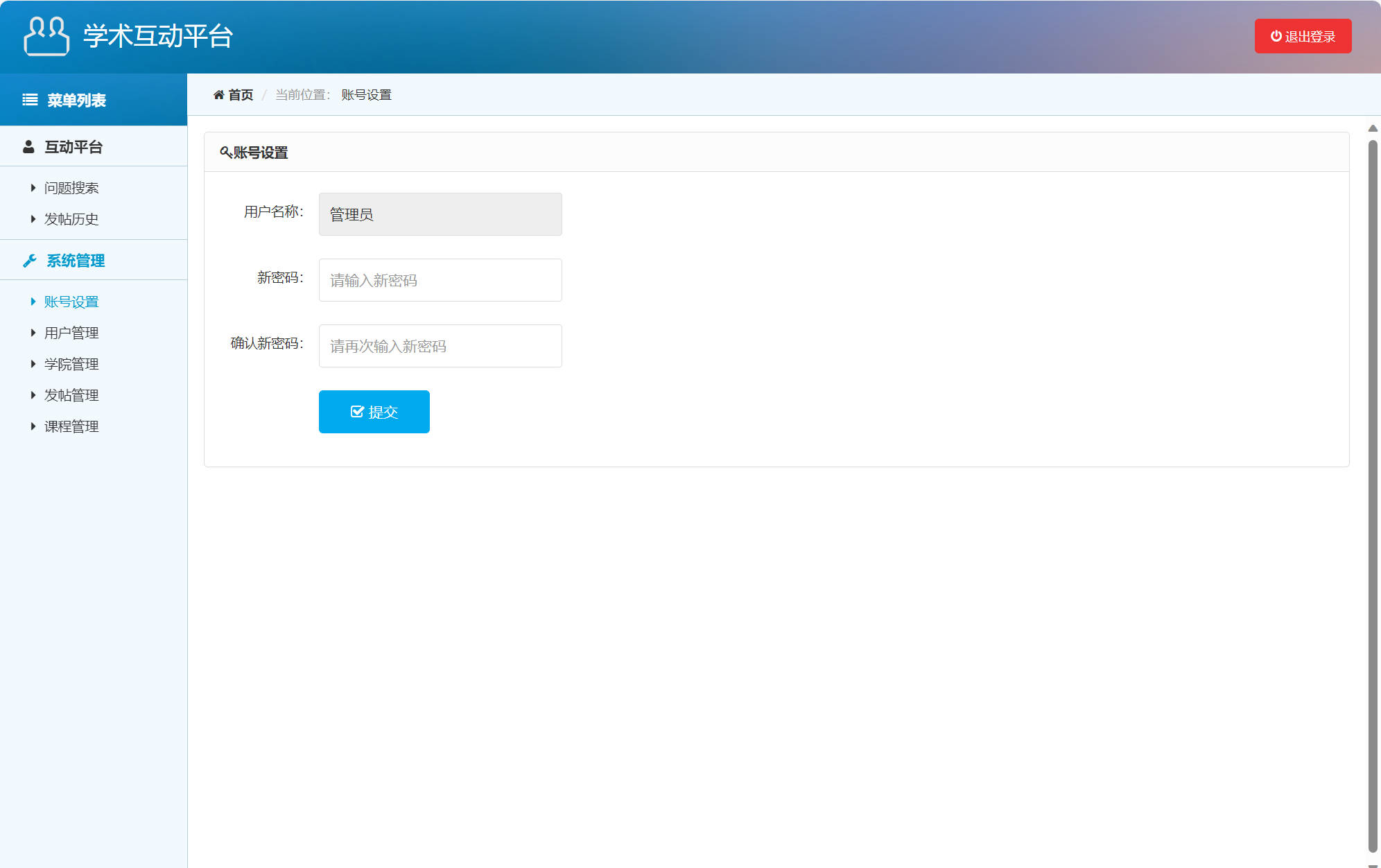Open 学院管理 menu item
1381x868 pixels.
tap(71, 364)
